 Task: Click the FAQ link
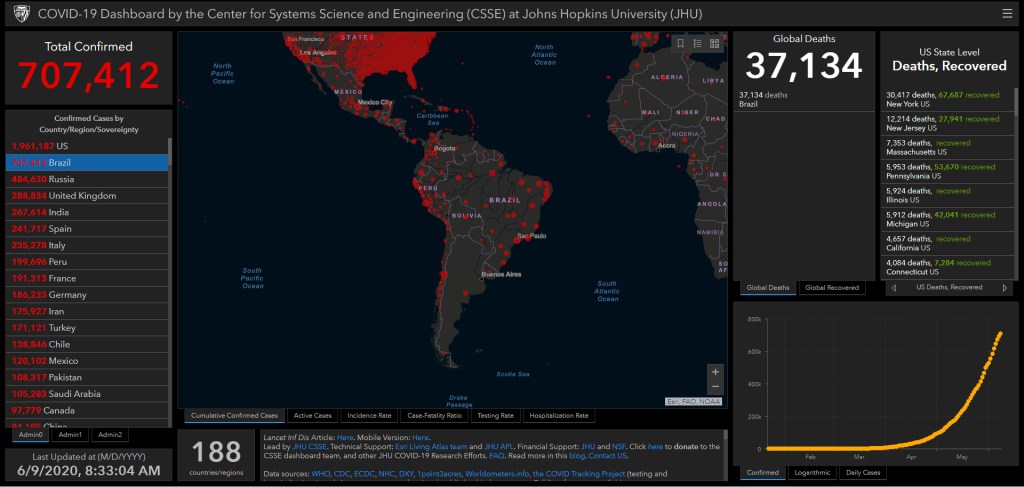[497, 455]
